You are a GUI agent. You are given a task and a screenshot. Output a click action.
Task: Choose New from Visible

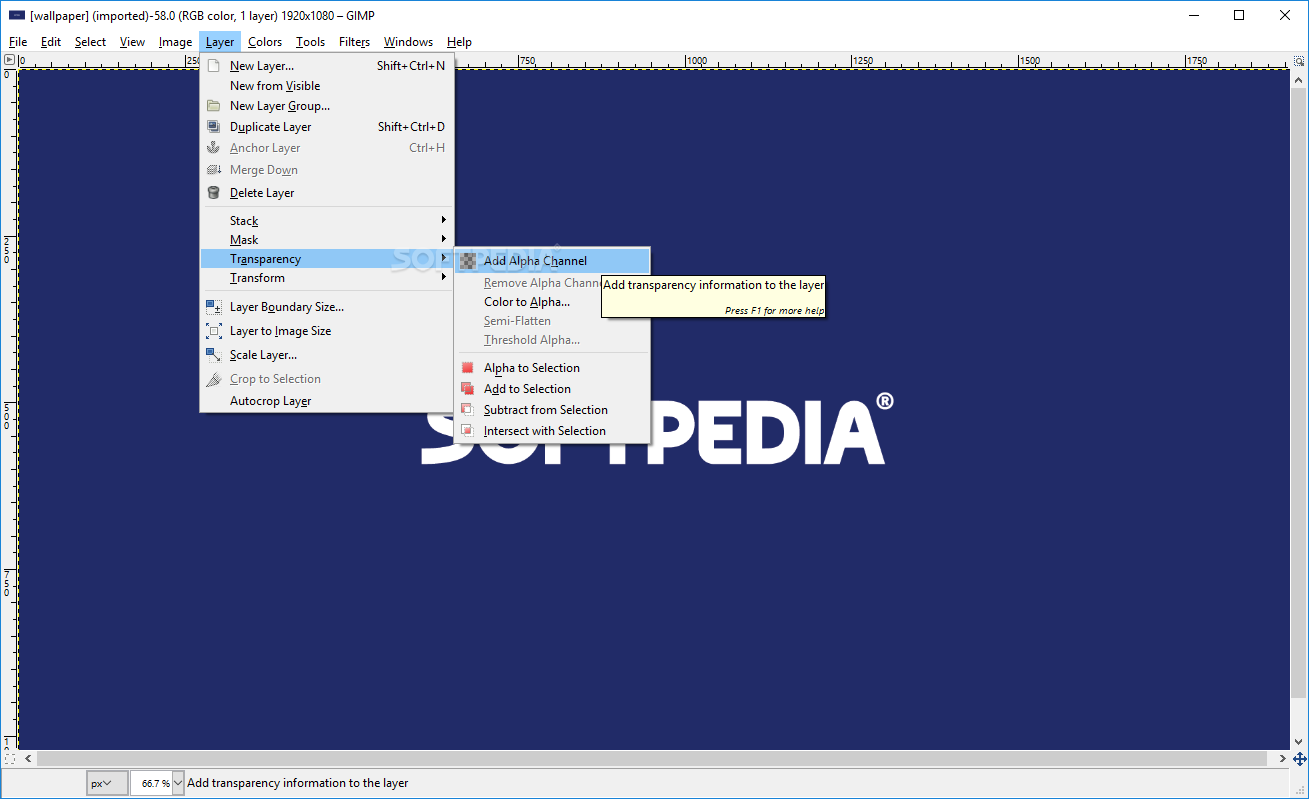pos(327,86)
